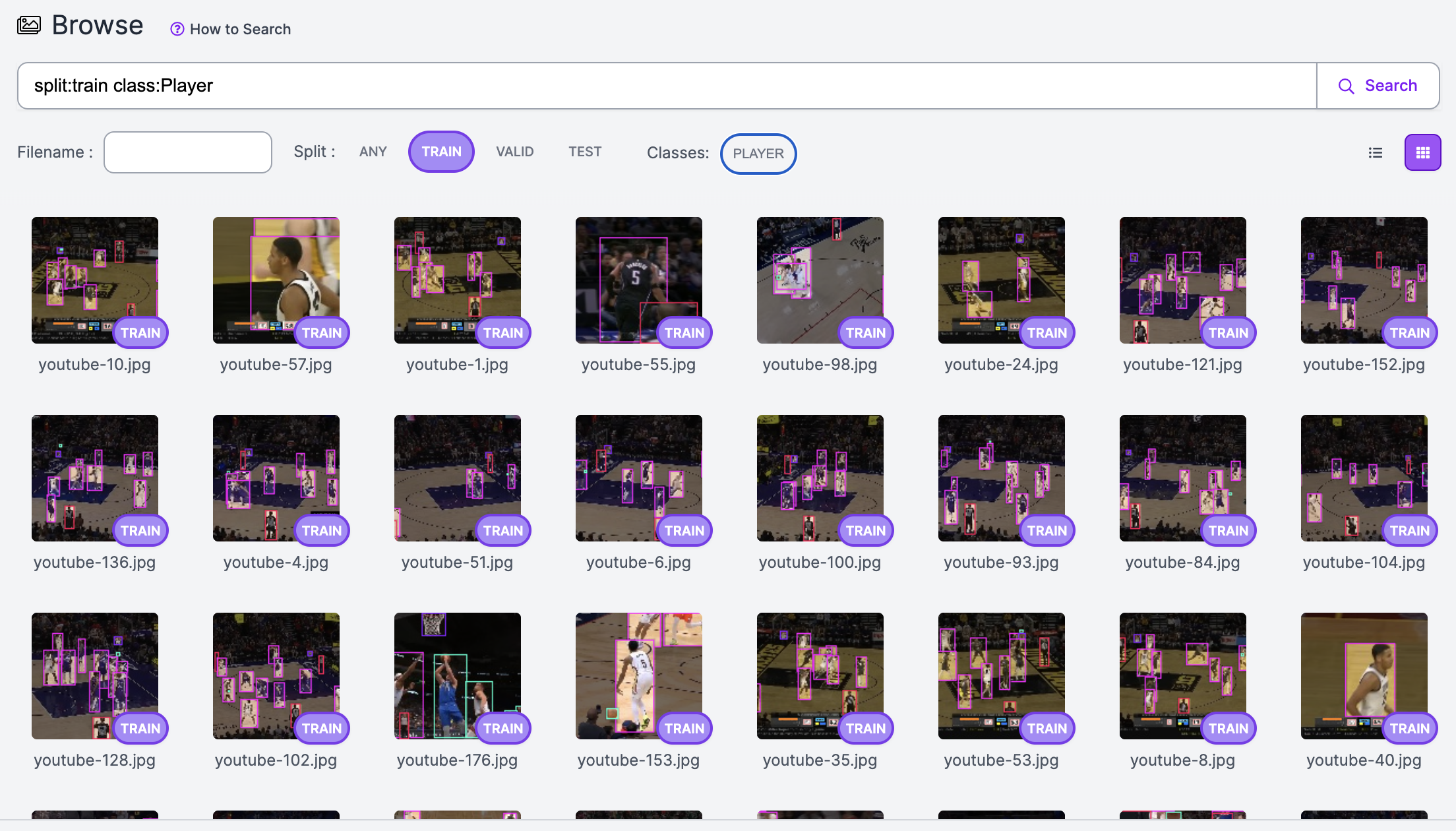Select the grid view icon

tap(1422, 153)
